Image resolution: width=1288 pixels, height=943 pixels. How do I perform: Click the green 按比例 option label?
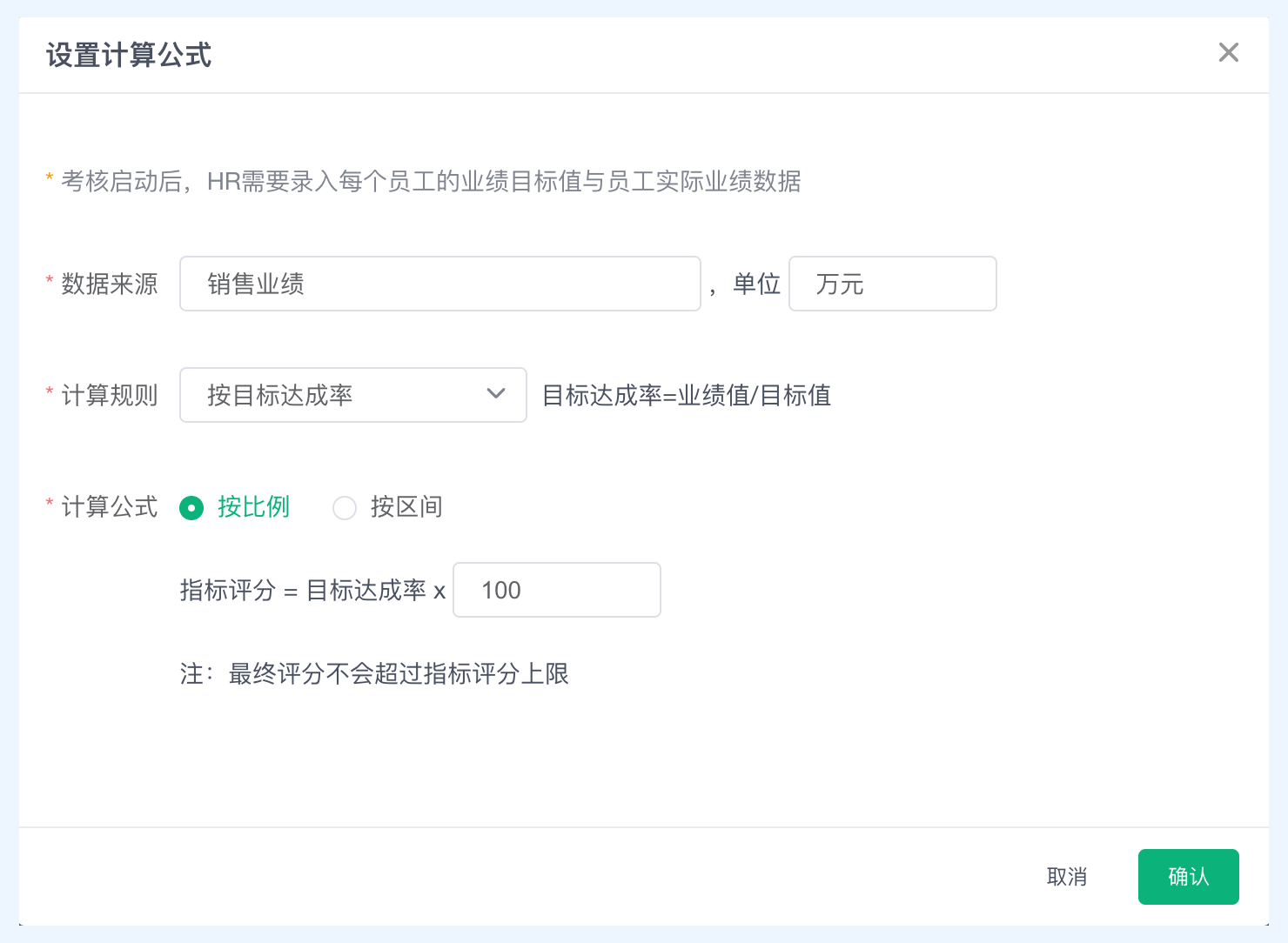pos(253,507)
